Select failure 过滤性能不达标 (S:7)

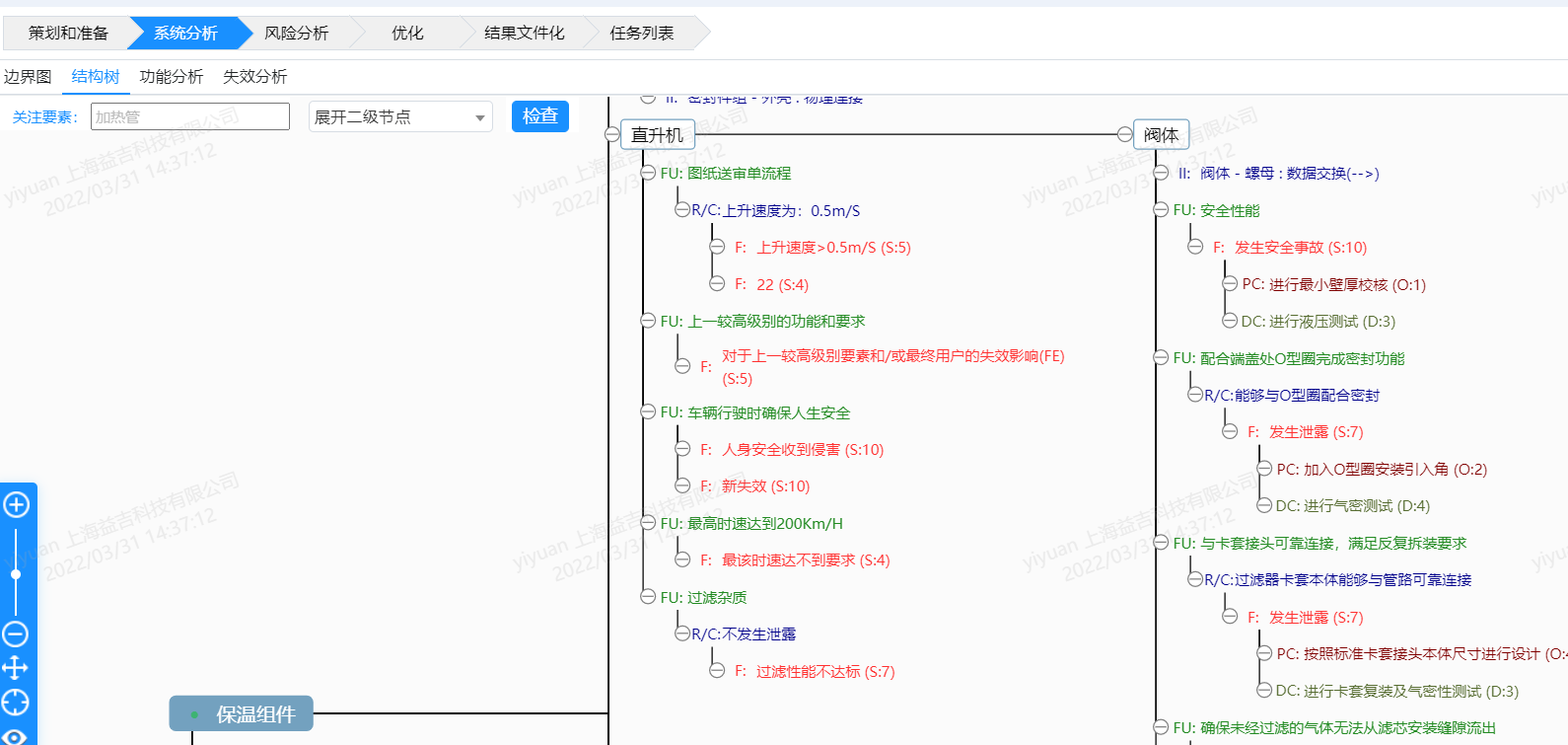pyautogui.click(x=825, y=672)
